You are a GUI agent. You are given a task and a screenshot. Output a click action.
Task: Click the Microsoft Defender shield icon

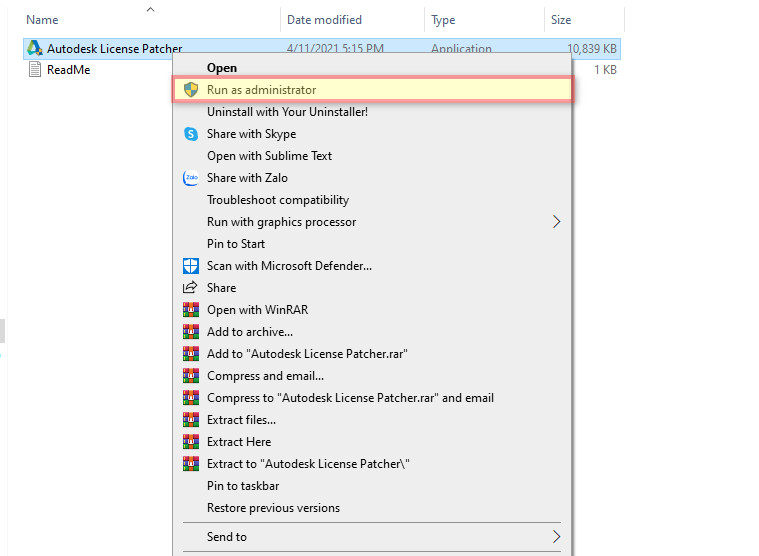(191, 266)
